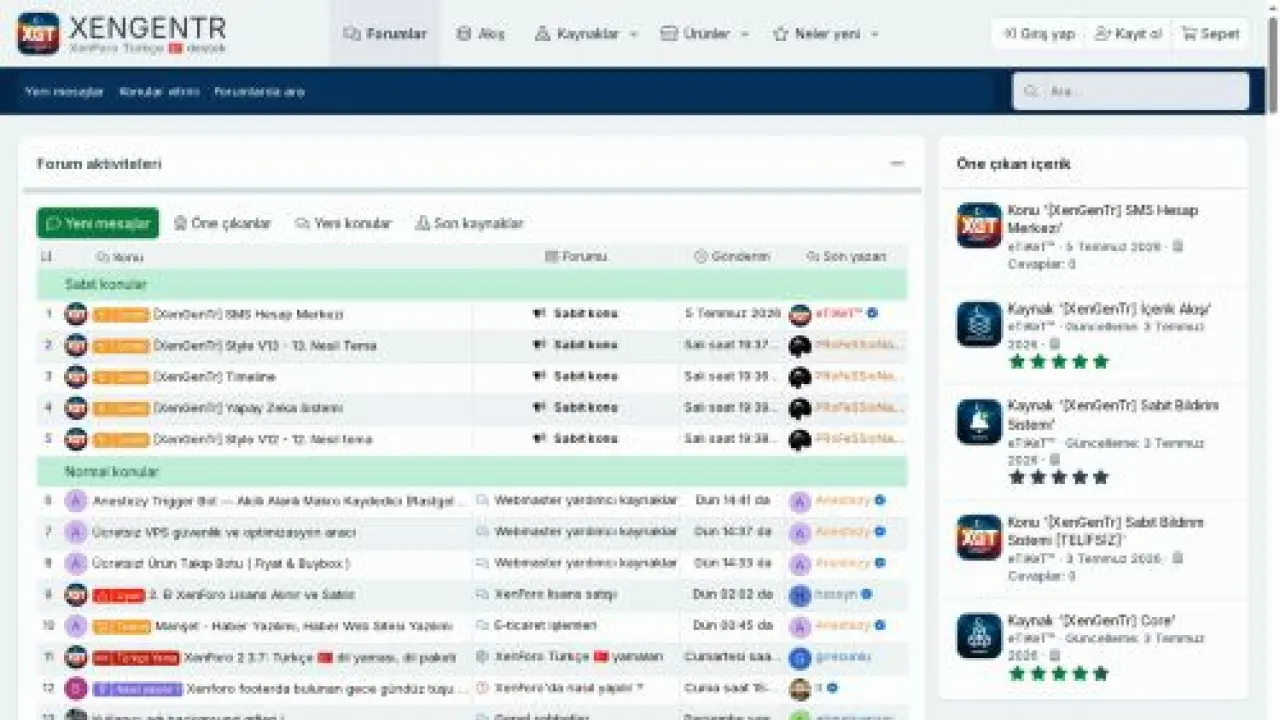Open topic [XenGenTr] Timeline
Viewport: 1280px width, 720px height.
(214, 377)
